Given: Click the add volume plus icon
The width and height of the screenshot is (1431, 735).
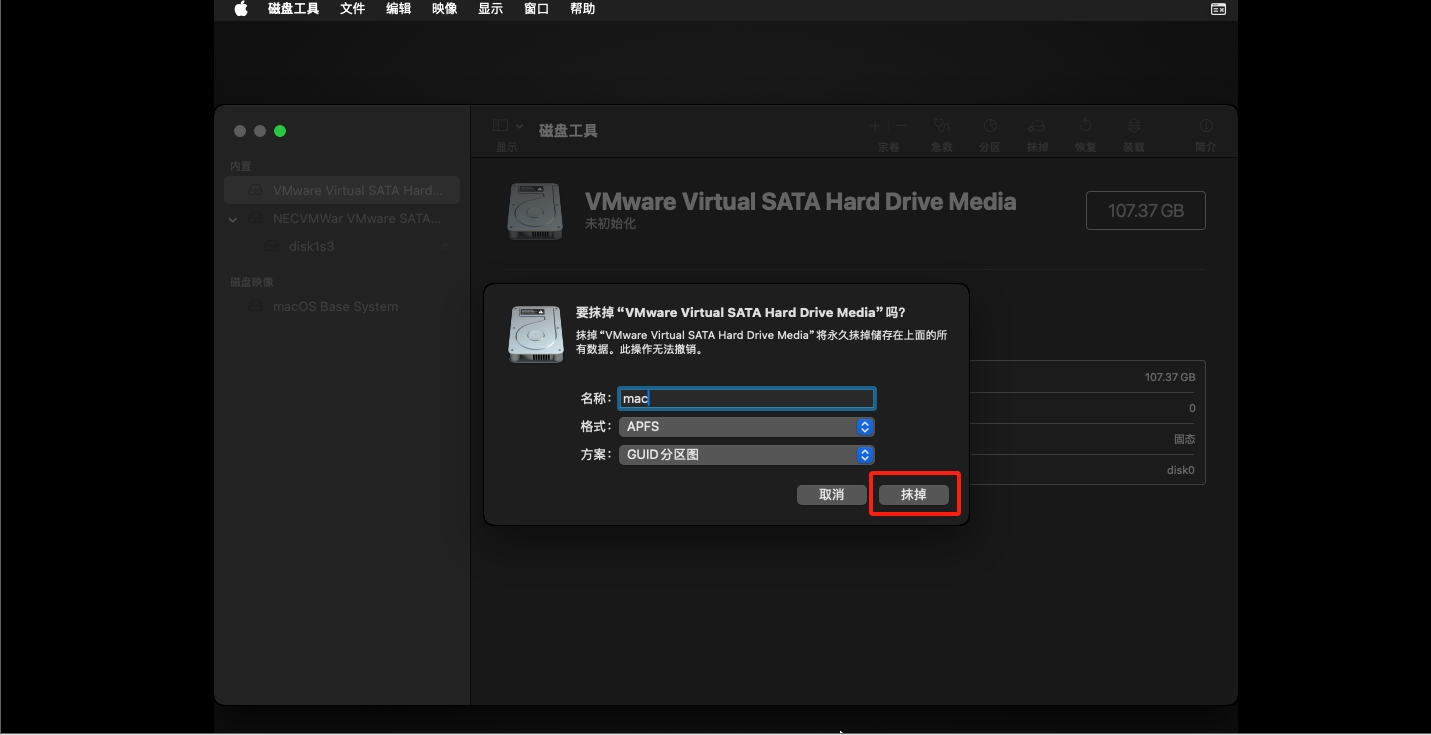Looking at the screenshot, I should 875,126.
